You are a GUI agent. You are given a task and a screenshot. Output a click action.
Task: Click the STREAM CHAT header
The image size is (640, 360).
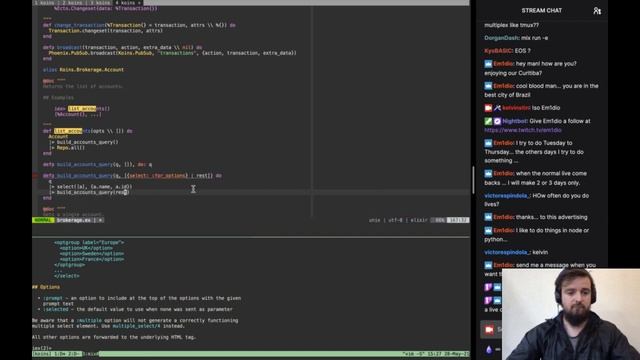pyautogui.click(x=541, y=11)
